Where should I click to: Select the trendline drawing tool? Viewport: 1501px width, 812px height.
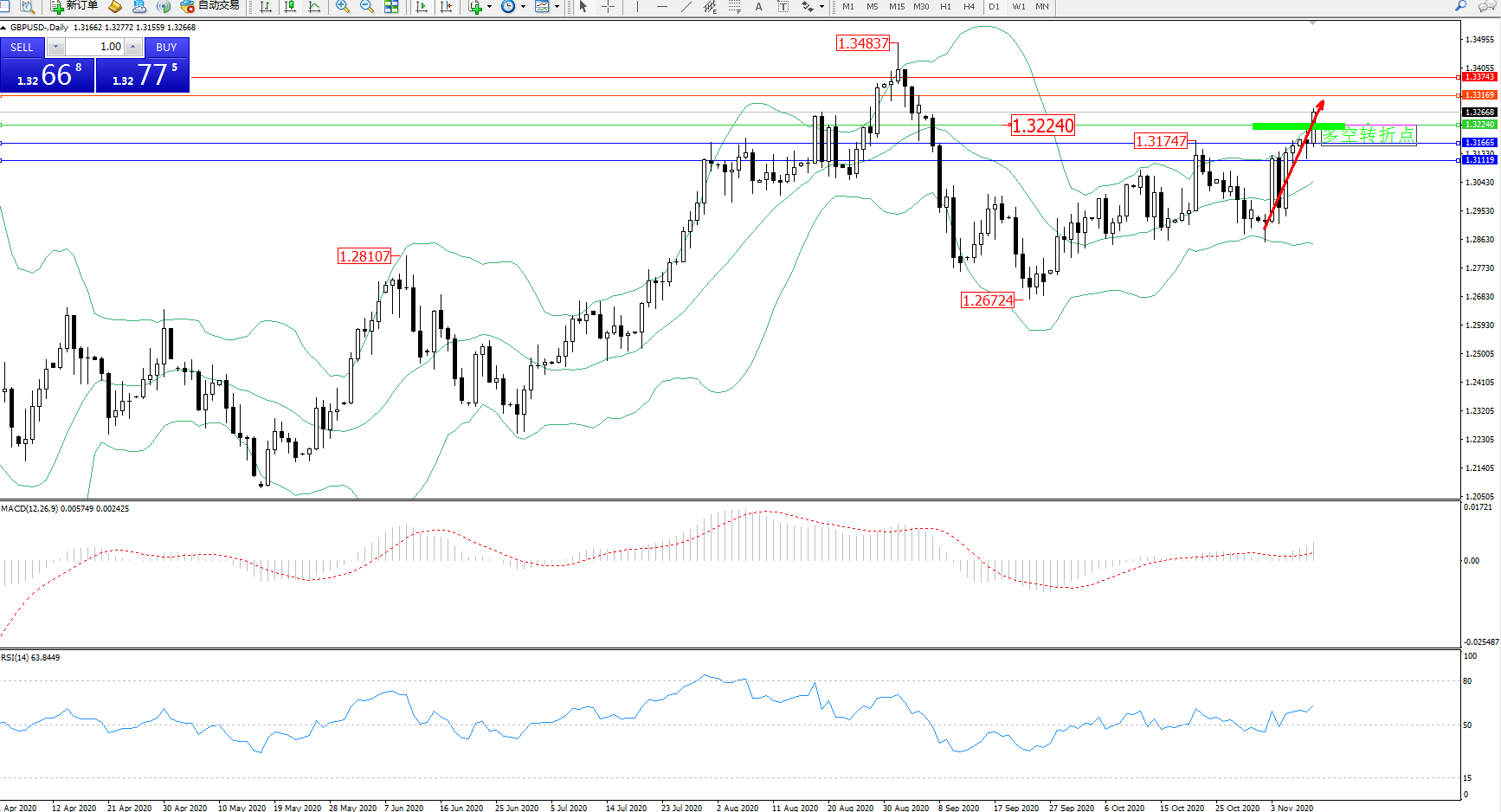pyautogui.click(x=686, y=7)
